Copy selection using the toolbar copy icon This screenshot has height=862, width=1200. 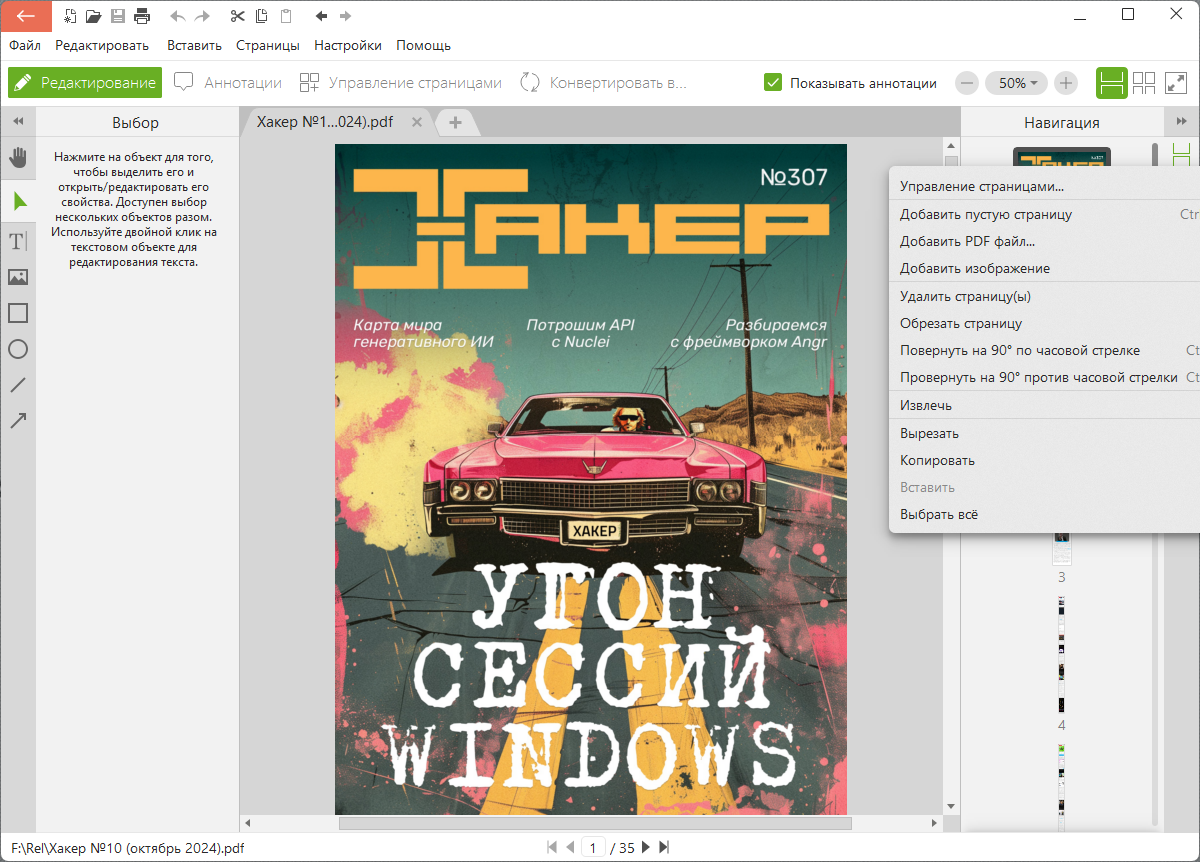tap(262, 16)
